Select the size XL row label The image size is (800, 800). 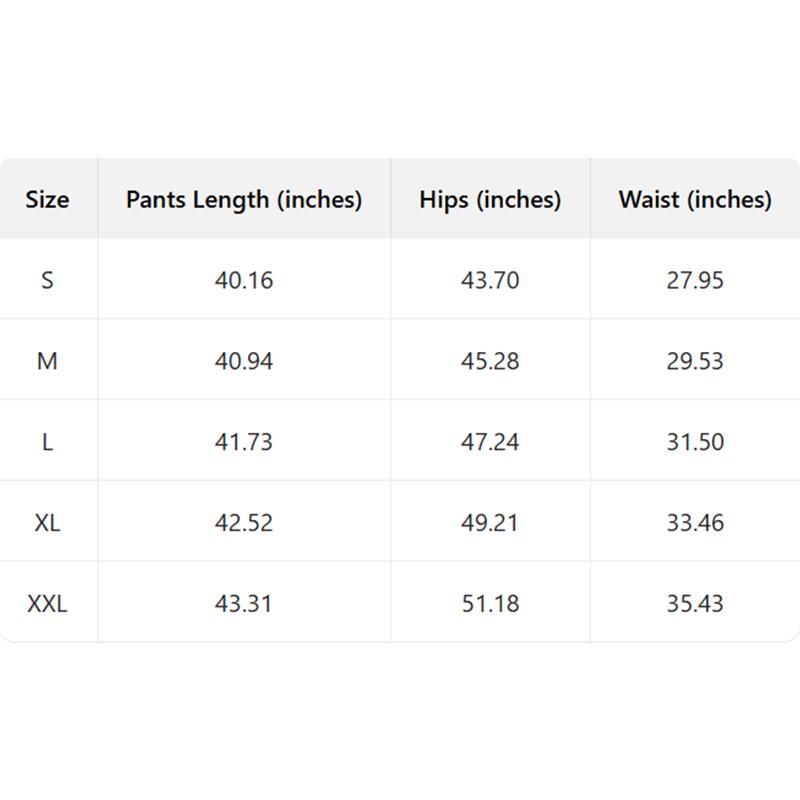(x=47, y=523)
